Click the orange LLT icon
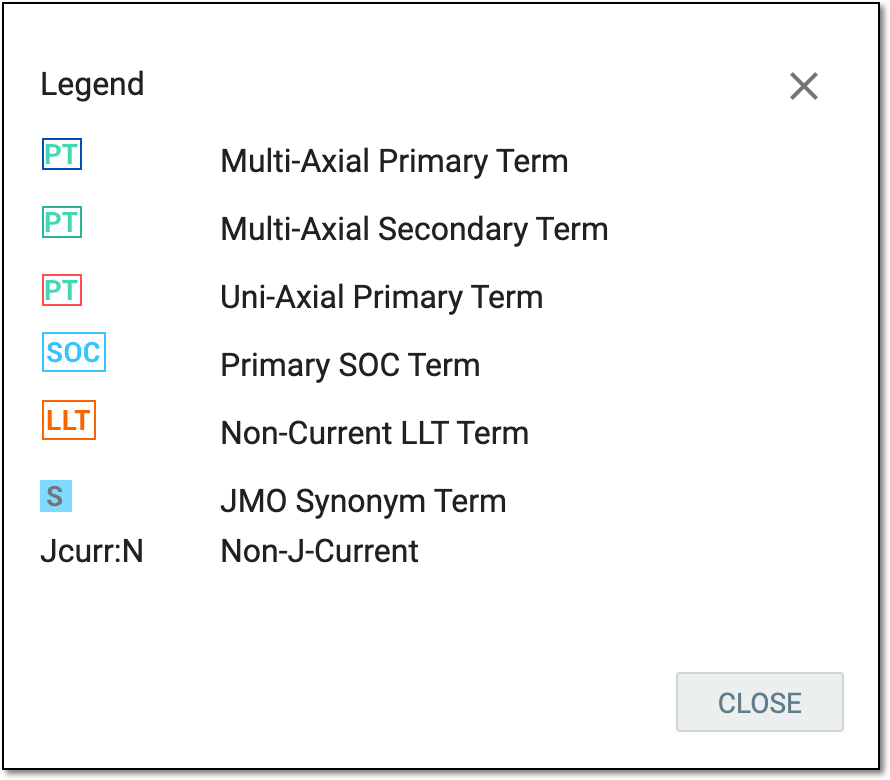Image resolution: width=890 pixels, height=780 pixels. (69, 420)
